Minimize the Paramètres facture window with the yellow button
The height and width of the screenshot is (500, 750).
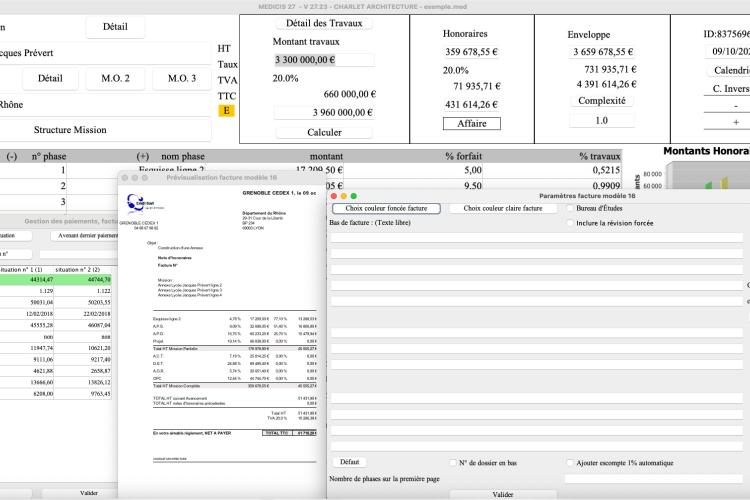coord(344,196)
